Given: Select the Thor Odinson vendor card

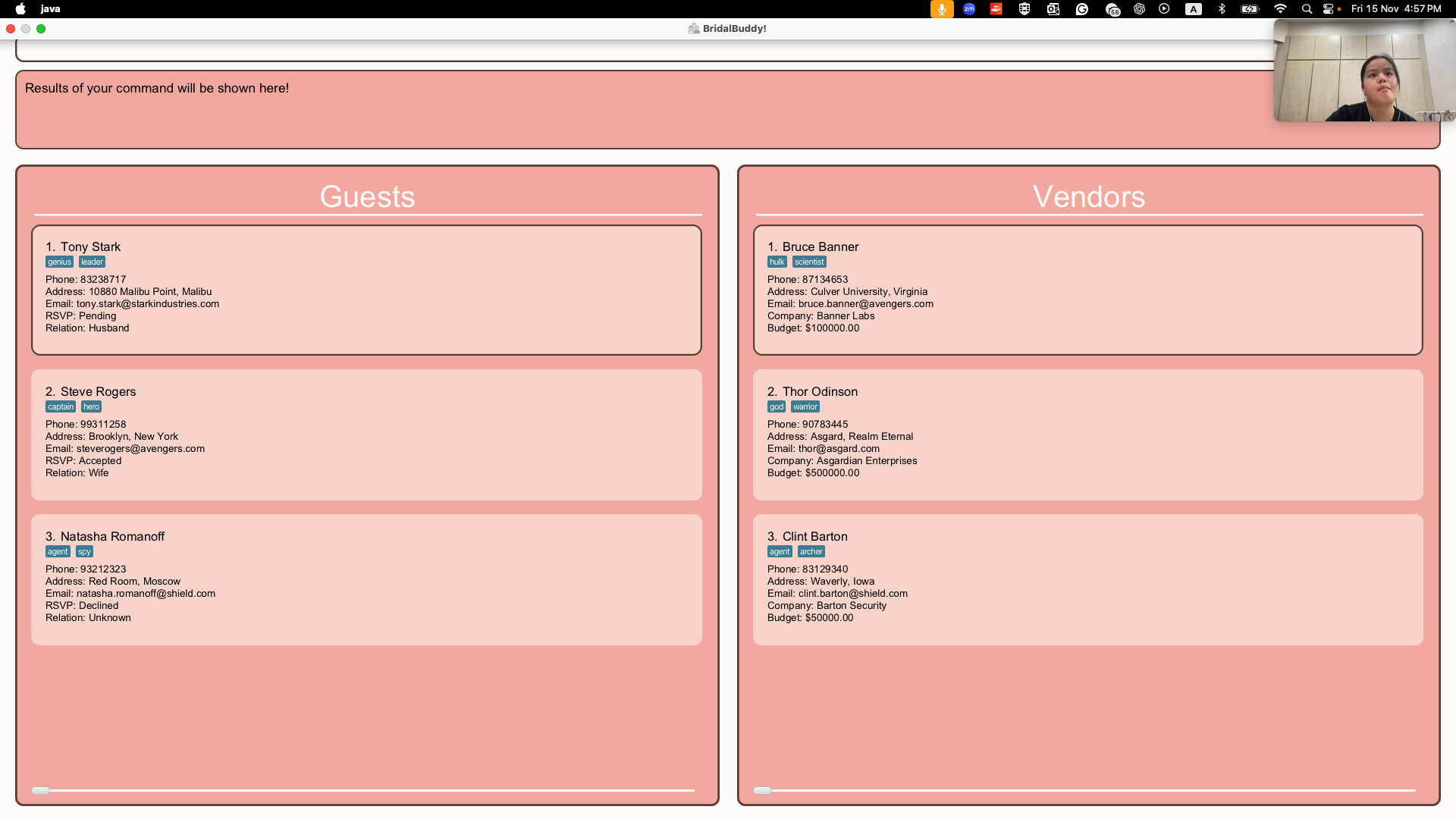Looking at the screenshot, I should pyautogui.click(x=1087, y=435).
